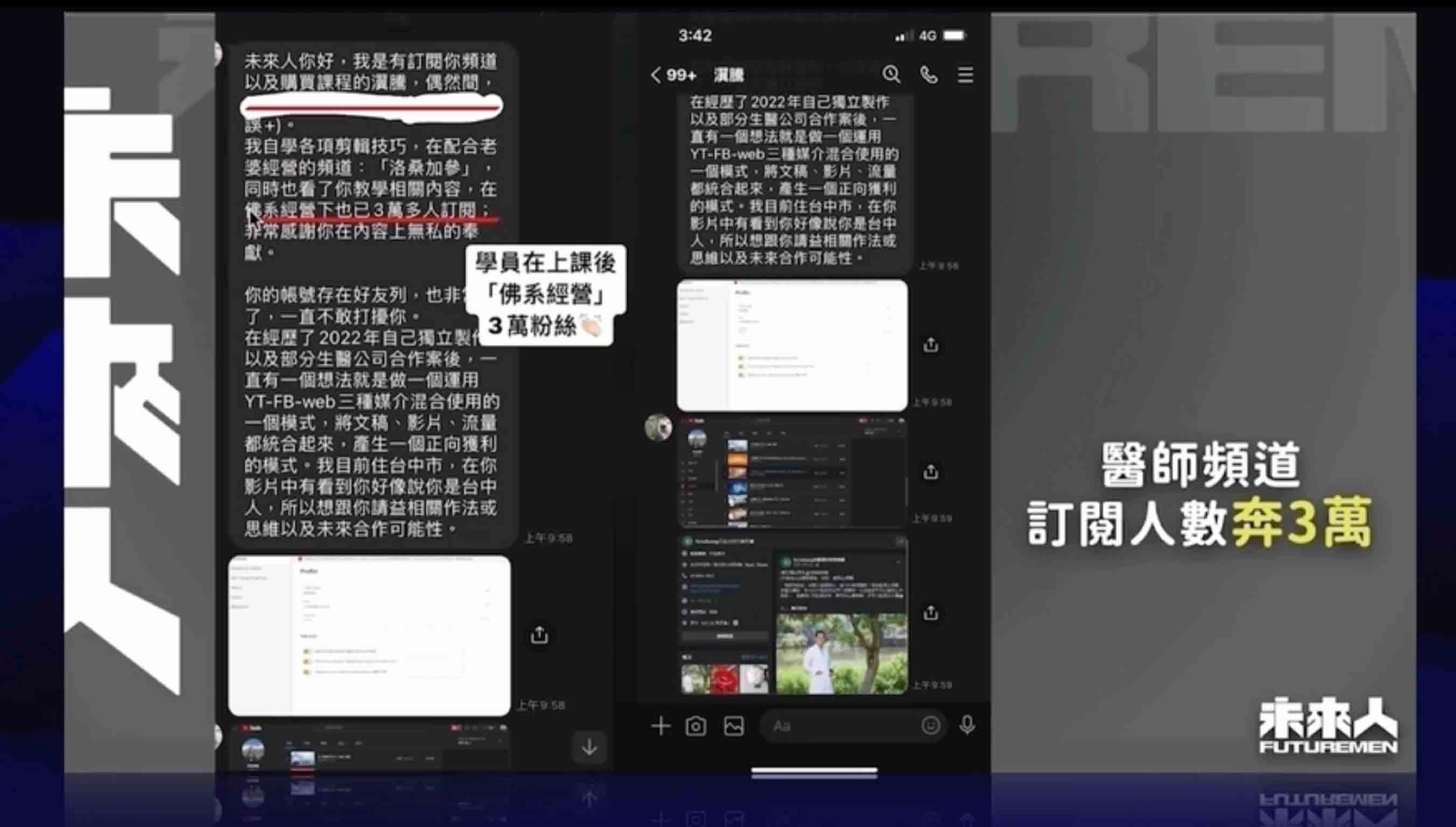
Task: Share the white profile screenshot in right chat
Action: [930, 345]
